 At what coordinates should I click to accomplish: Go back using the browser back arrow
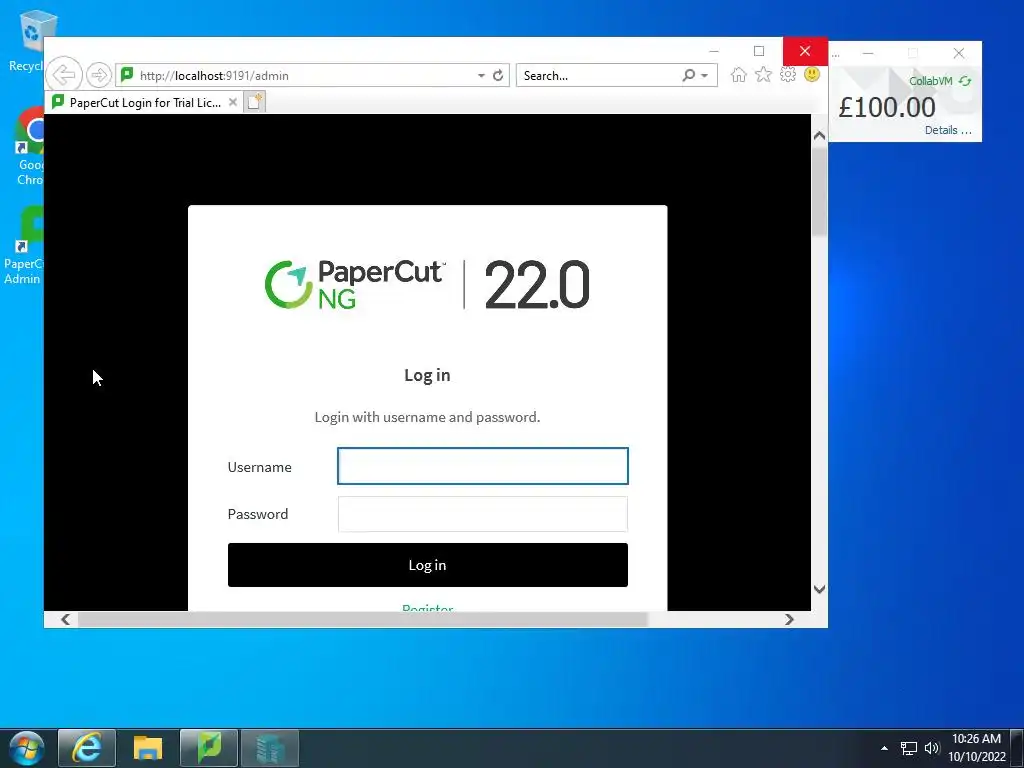[65, 75]
